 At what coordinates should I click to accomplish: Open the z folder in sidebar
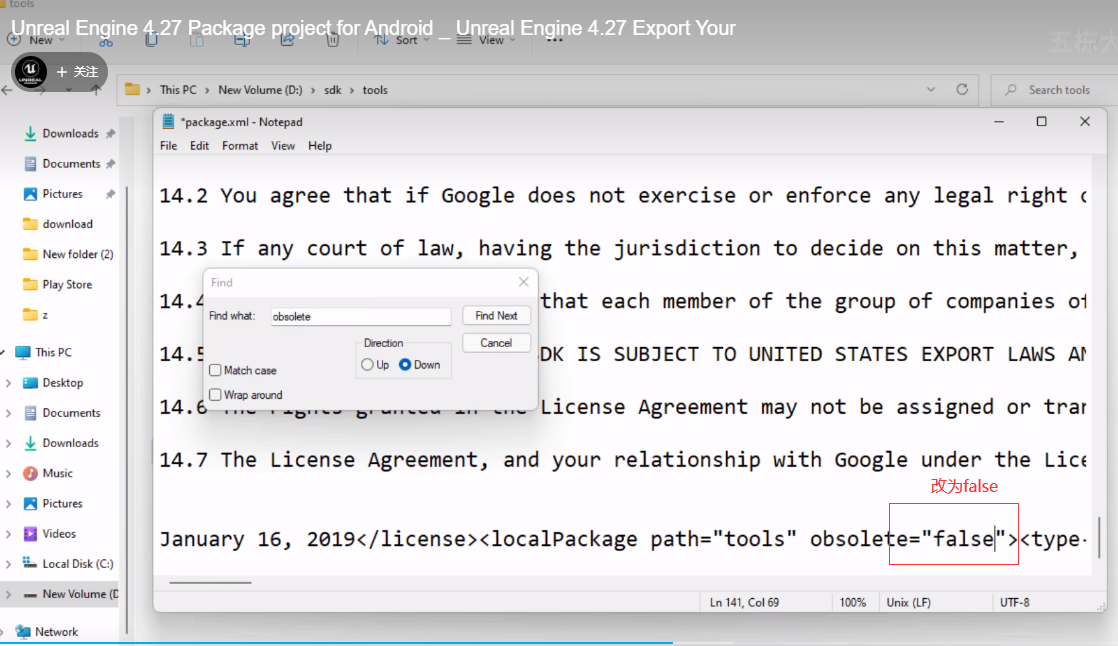36,314
